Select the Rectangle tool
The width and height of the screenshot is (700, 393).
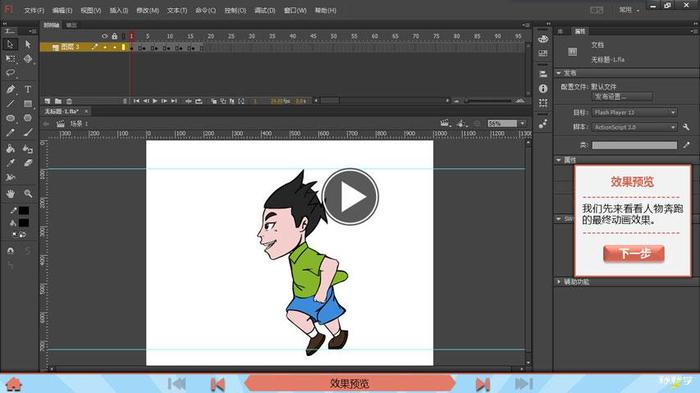pyautogui.click(x=28, y=103)
